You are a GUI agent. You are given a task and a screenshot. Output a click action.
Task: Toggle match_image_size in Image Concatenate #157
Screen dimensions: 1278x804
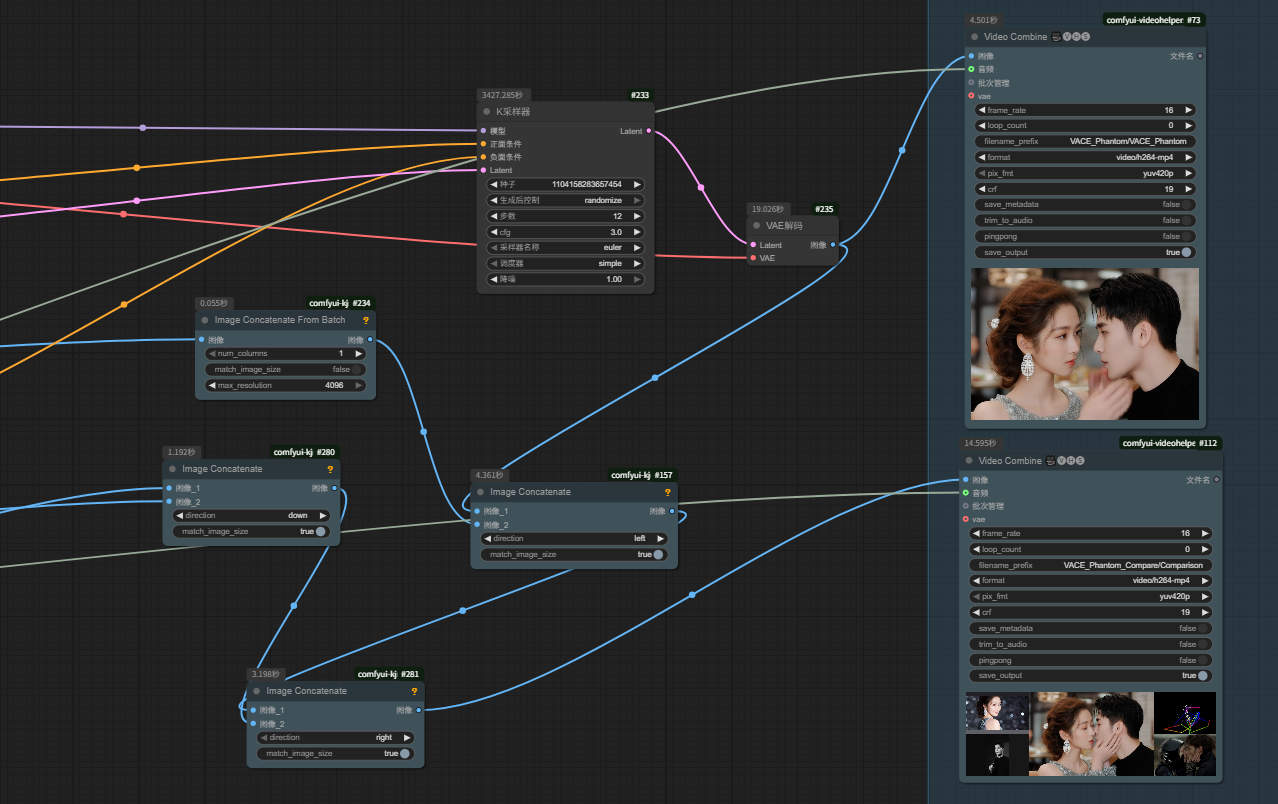574,554
